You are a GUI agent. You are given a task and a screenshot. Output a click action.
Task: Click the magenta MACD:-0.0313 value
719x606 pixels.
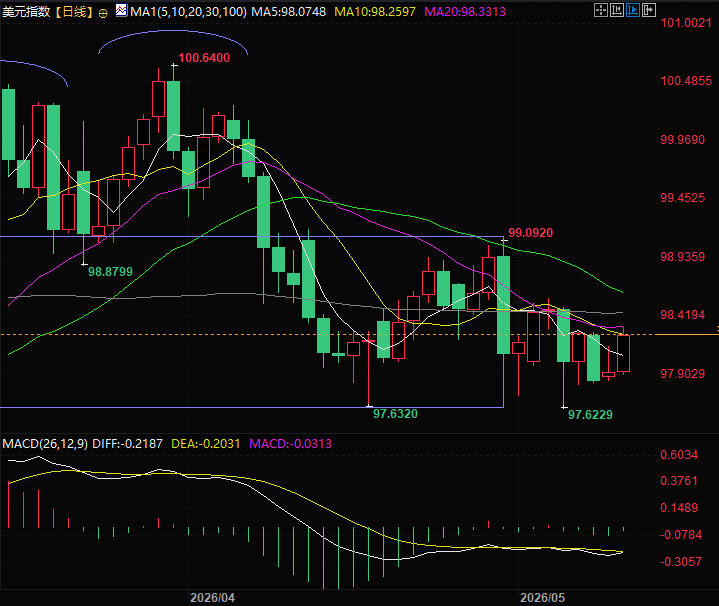click(290, 444)
